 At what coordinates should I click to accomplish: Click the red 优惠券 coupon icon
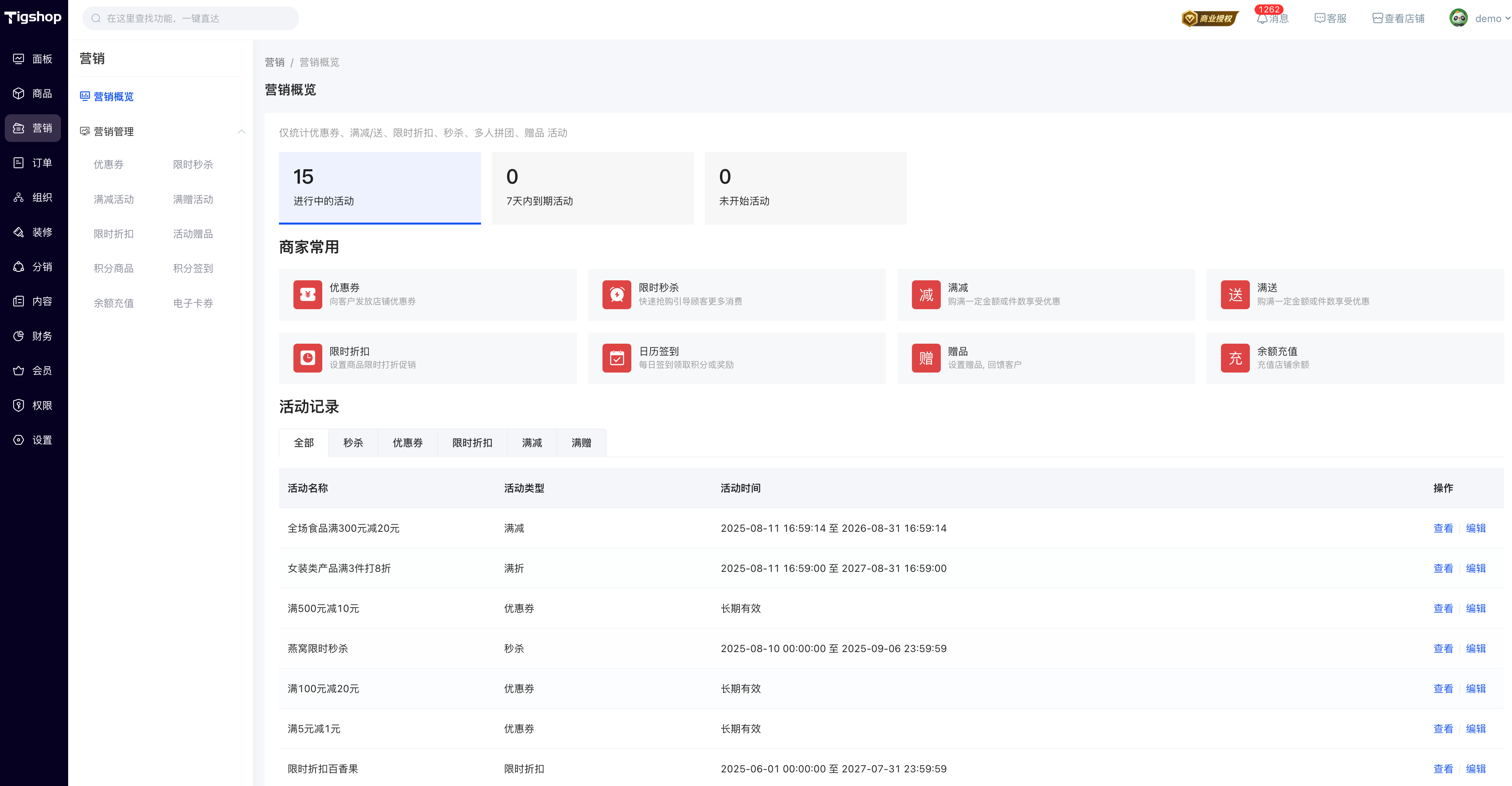(x=307, y=295)
